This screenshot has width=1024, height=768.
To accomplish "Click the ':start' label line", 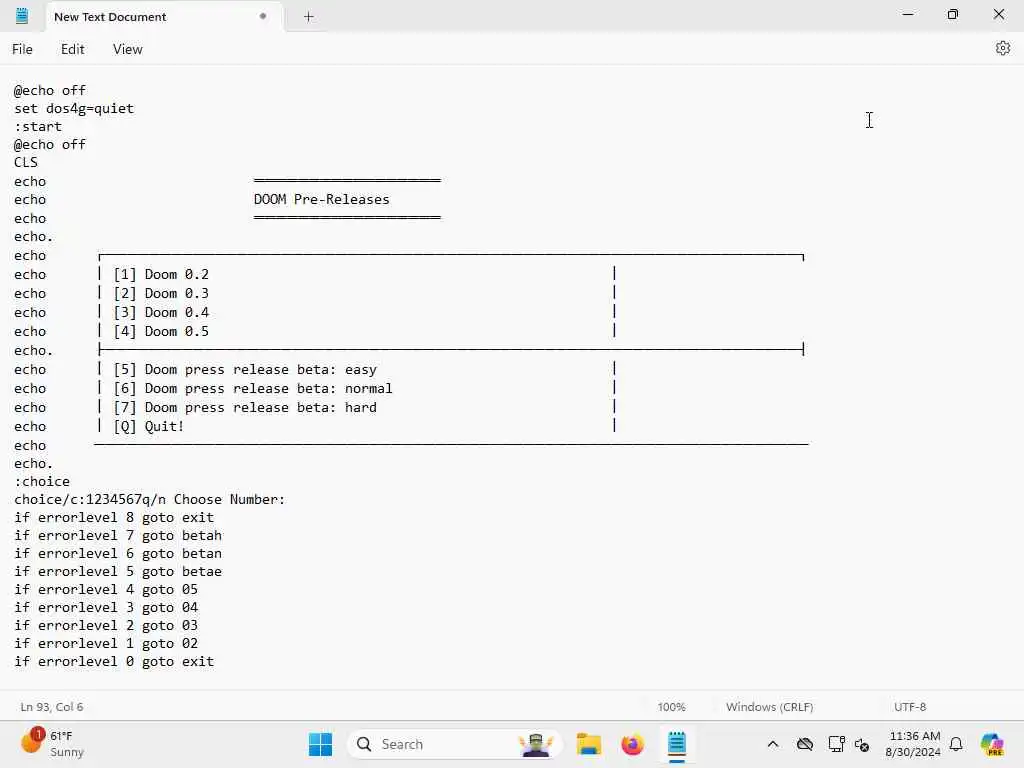I will click(x=38, y=127).
